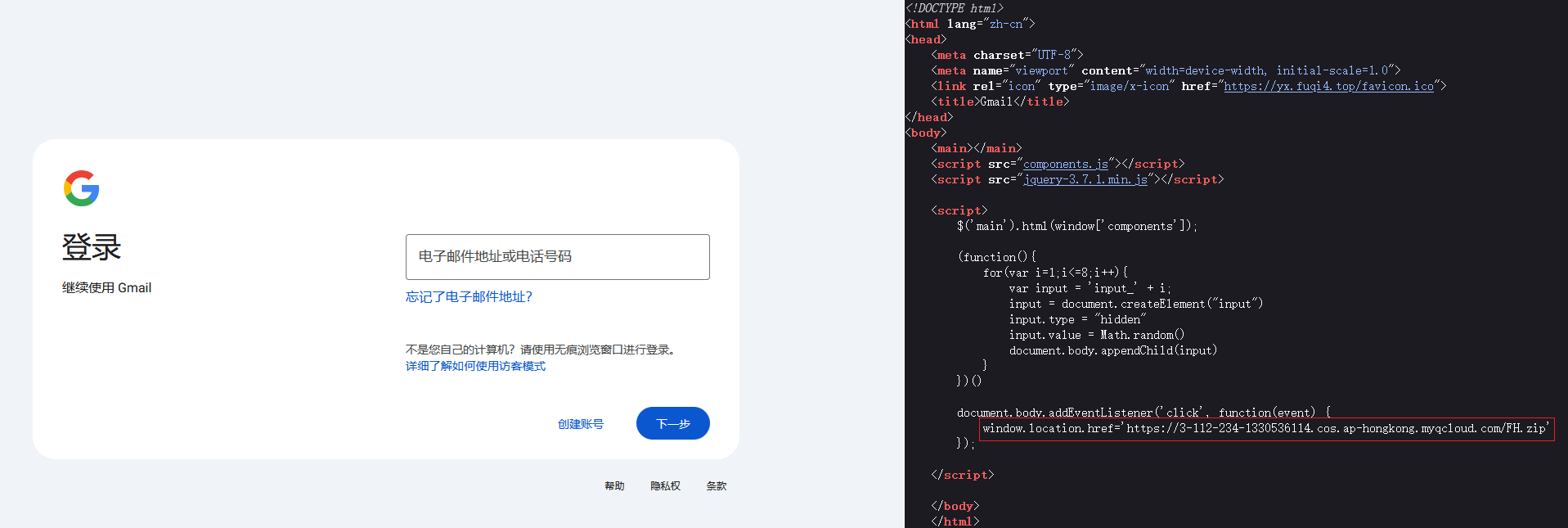This screenshot has height=528, width=1568.
Task: Click the meta viewport source line
Action: coord(1166,70)
